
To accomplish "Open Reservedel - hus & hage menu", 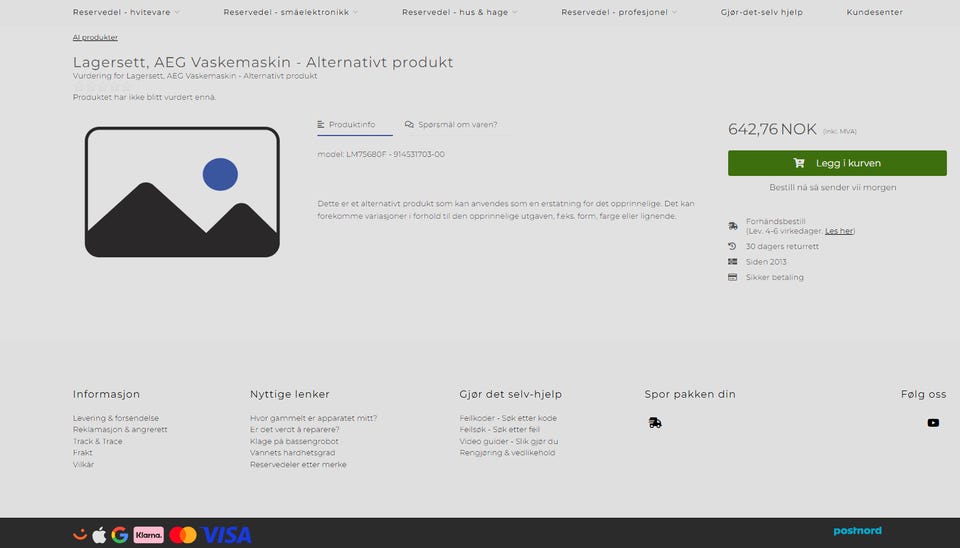I will [455, 12].
